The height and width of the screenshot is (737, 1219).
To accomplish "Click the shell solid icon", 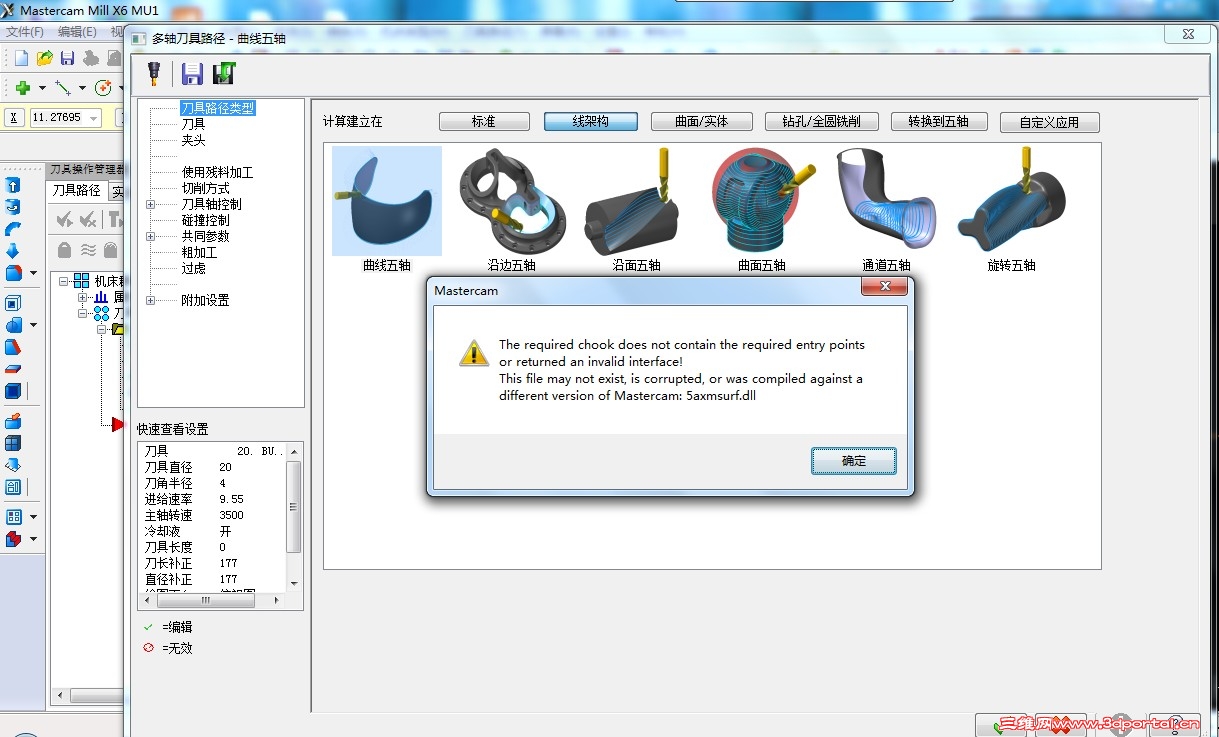I will (13, 303).
